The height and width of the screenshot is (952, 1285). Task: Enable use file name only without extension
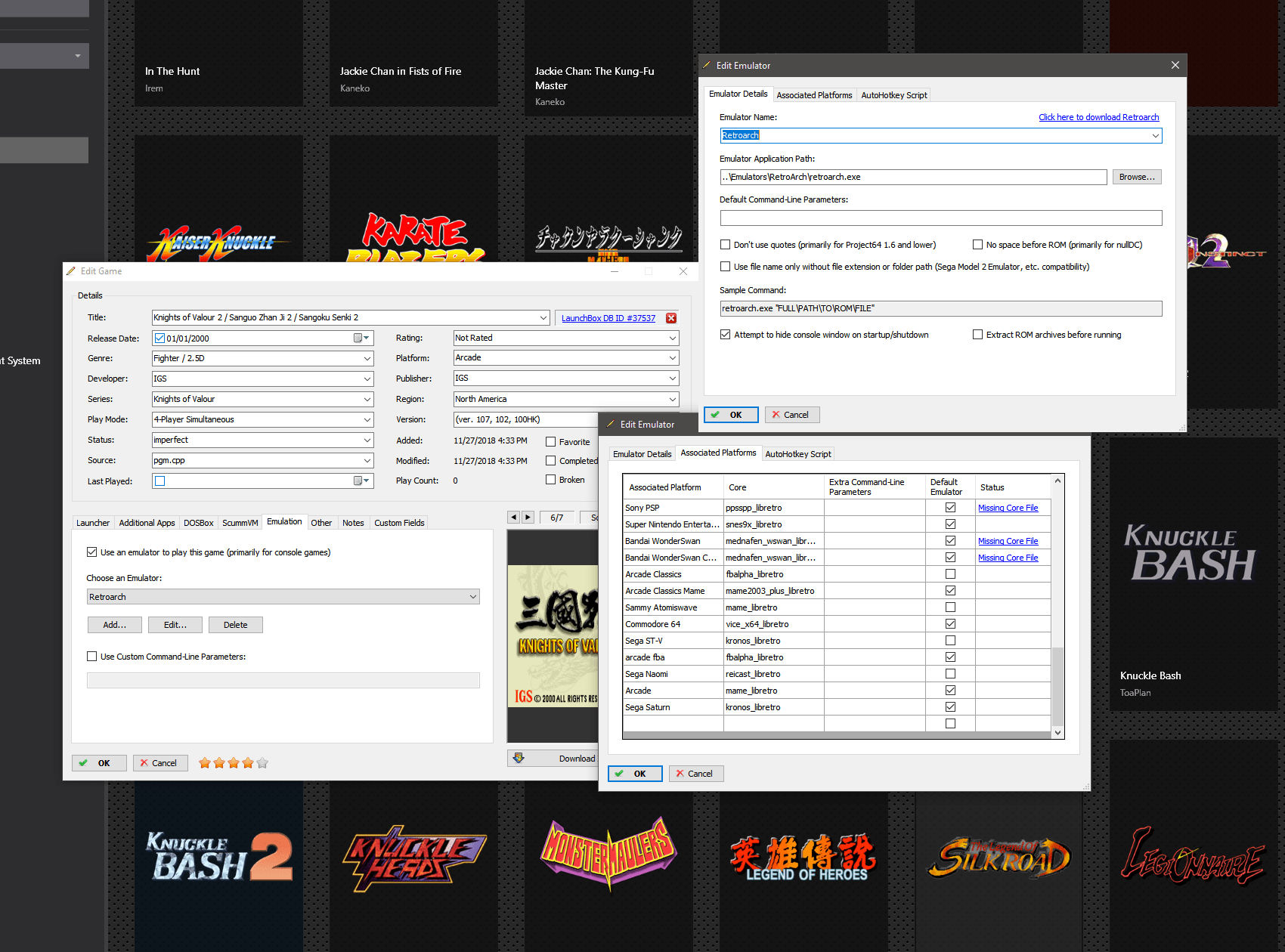(x=726, y=267)
